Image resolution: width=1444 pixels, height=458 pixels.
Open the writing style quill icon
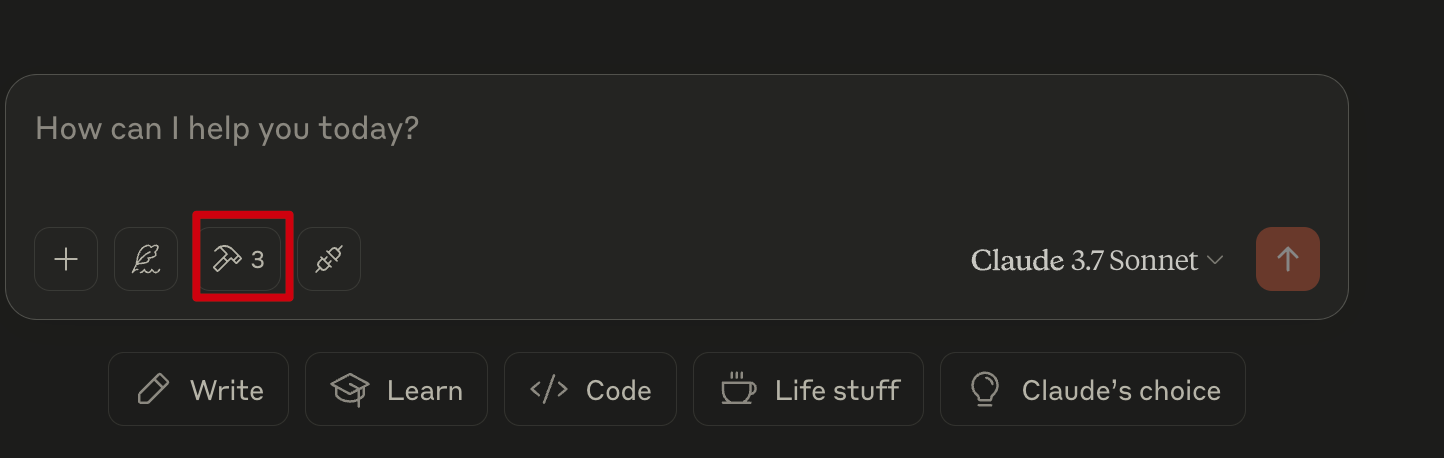146,259
